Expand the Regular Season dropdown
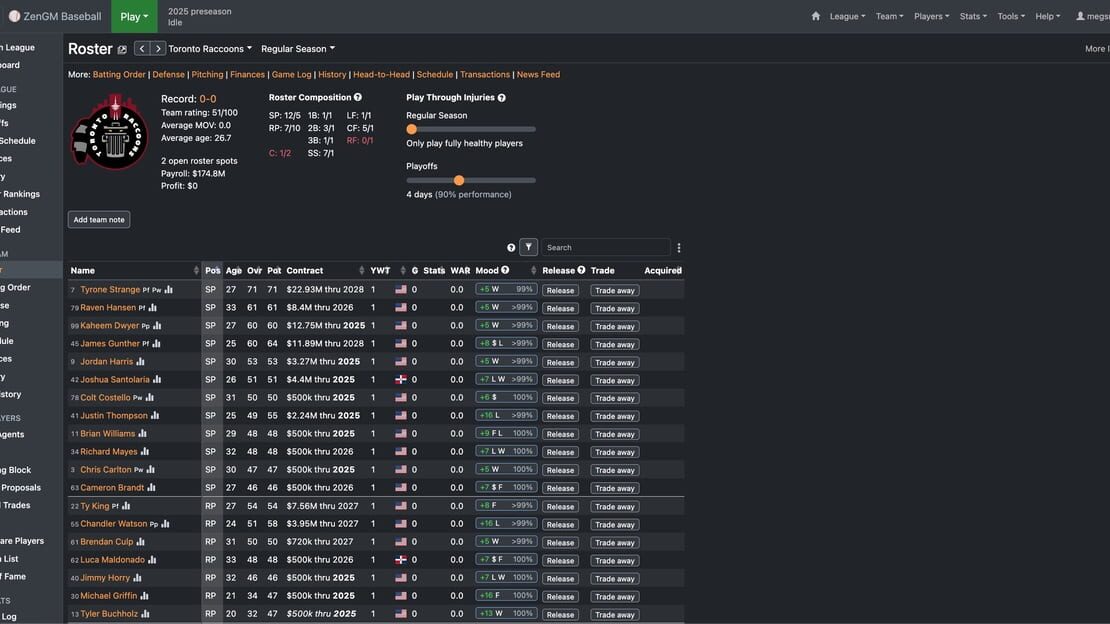The image size is (1110, 624). pos(297,49)
